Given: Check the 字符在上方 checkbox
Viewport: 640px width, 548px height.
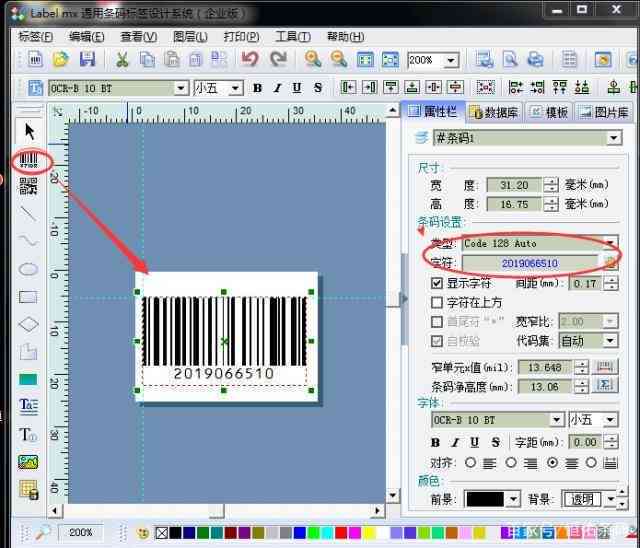Looking at the screenshot, I should click(x=437, y=302).
